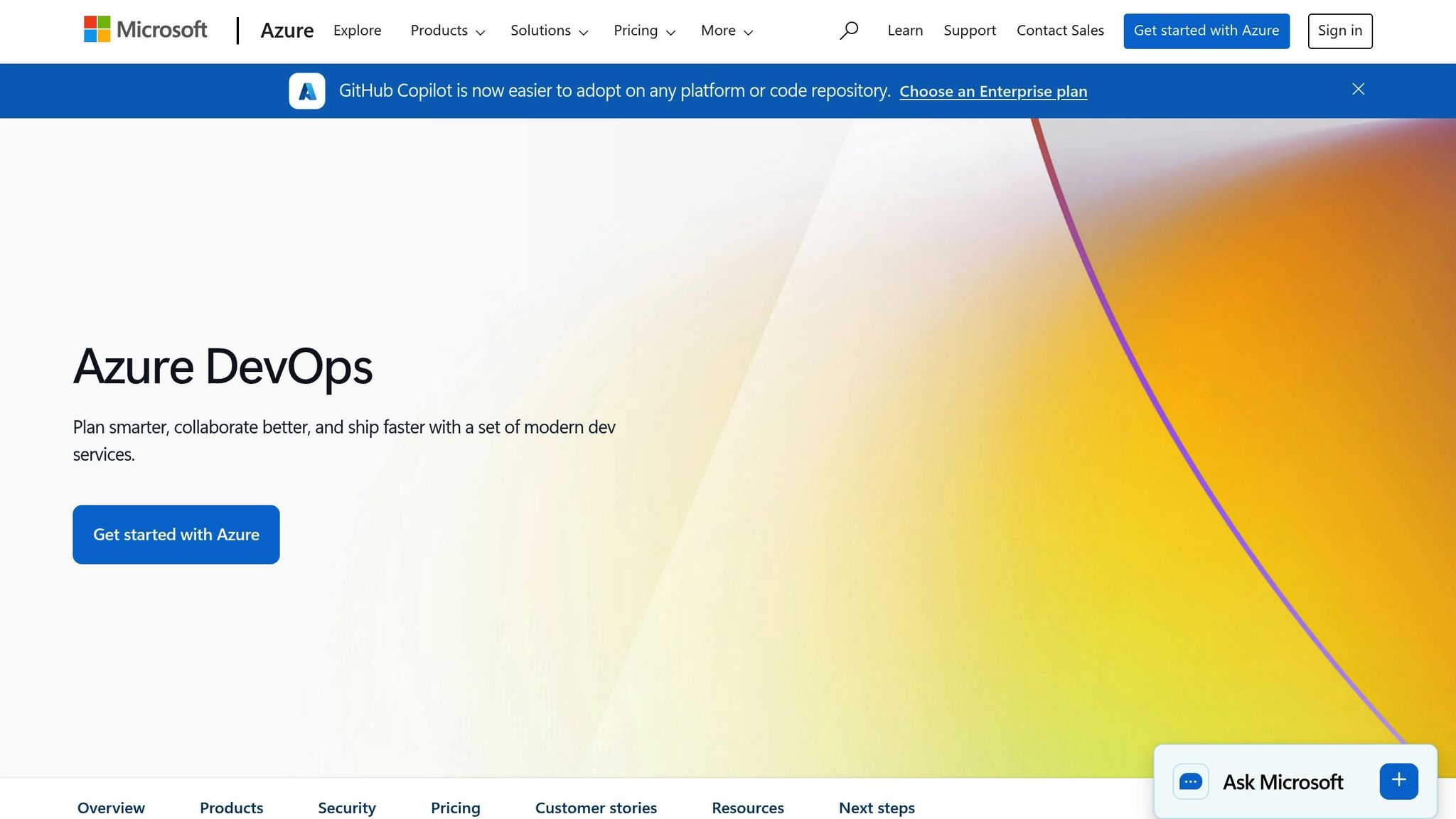Go to Contact Sales
Screen dimensions: 1456x819
coord(1060,31)
